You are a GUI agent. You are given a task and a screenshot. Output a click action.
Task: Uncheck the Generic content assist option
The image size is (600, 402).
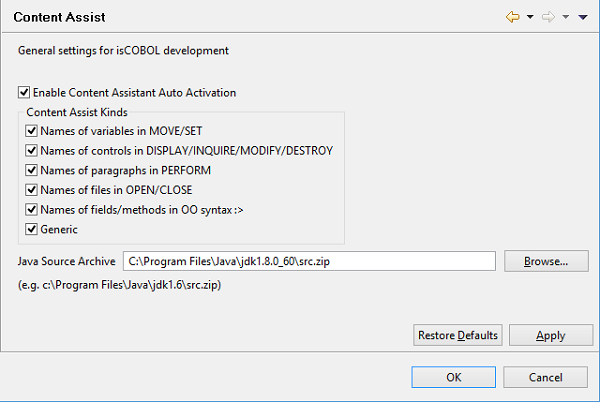click(x=33, y=230)
